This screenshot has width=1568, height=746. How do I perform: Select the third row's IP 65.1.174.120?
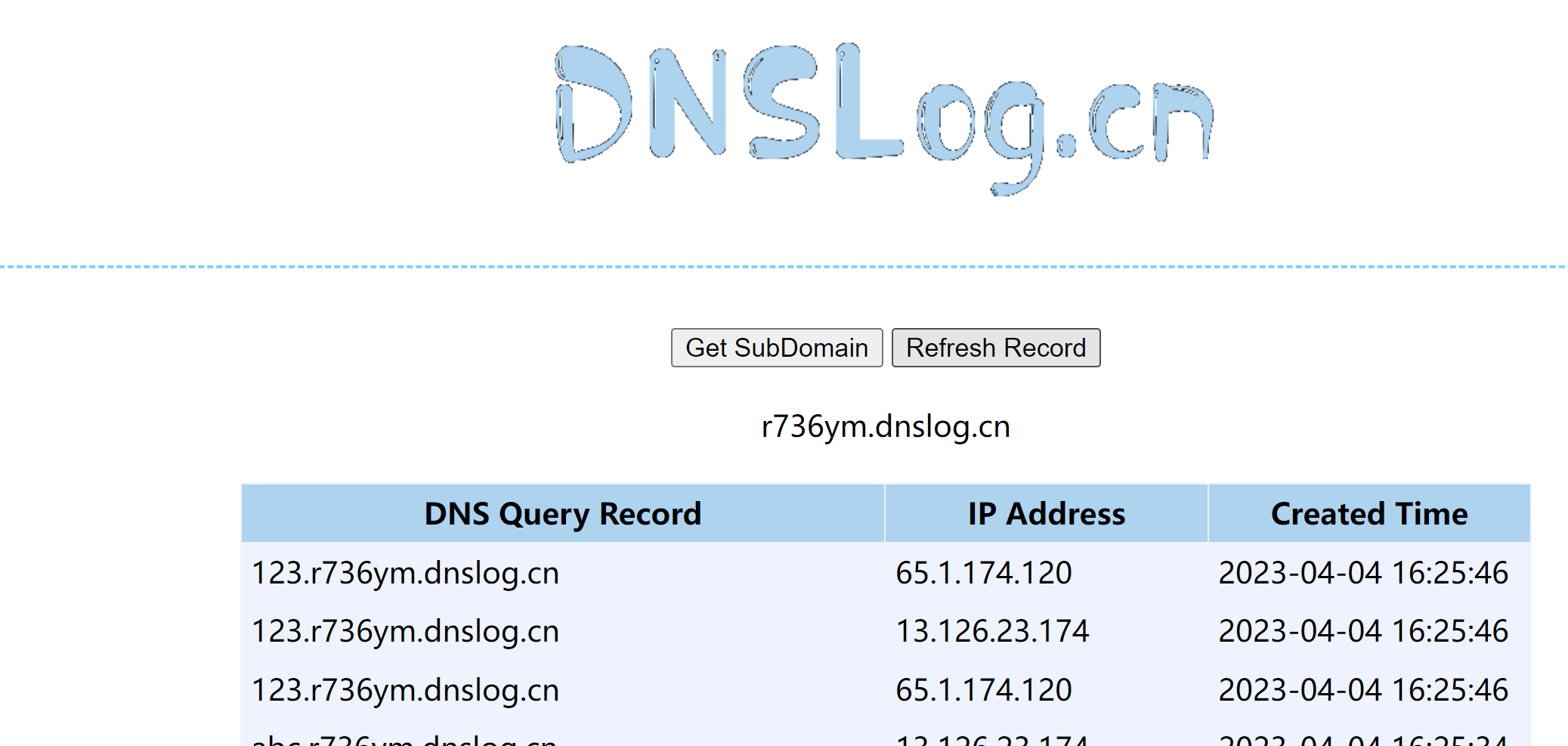pyautogui.click(x=984, y=690)
